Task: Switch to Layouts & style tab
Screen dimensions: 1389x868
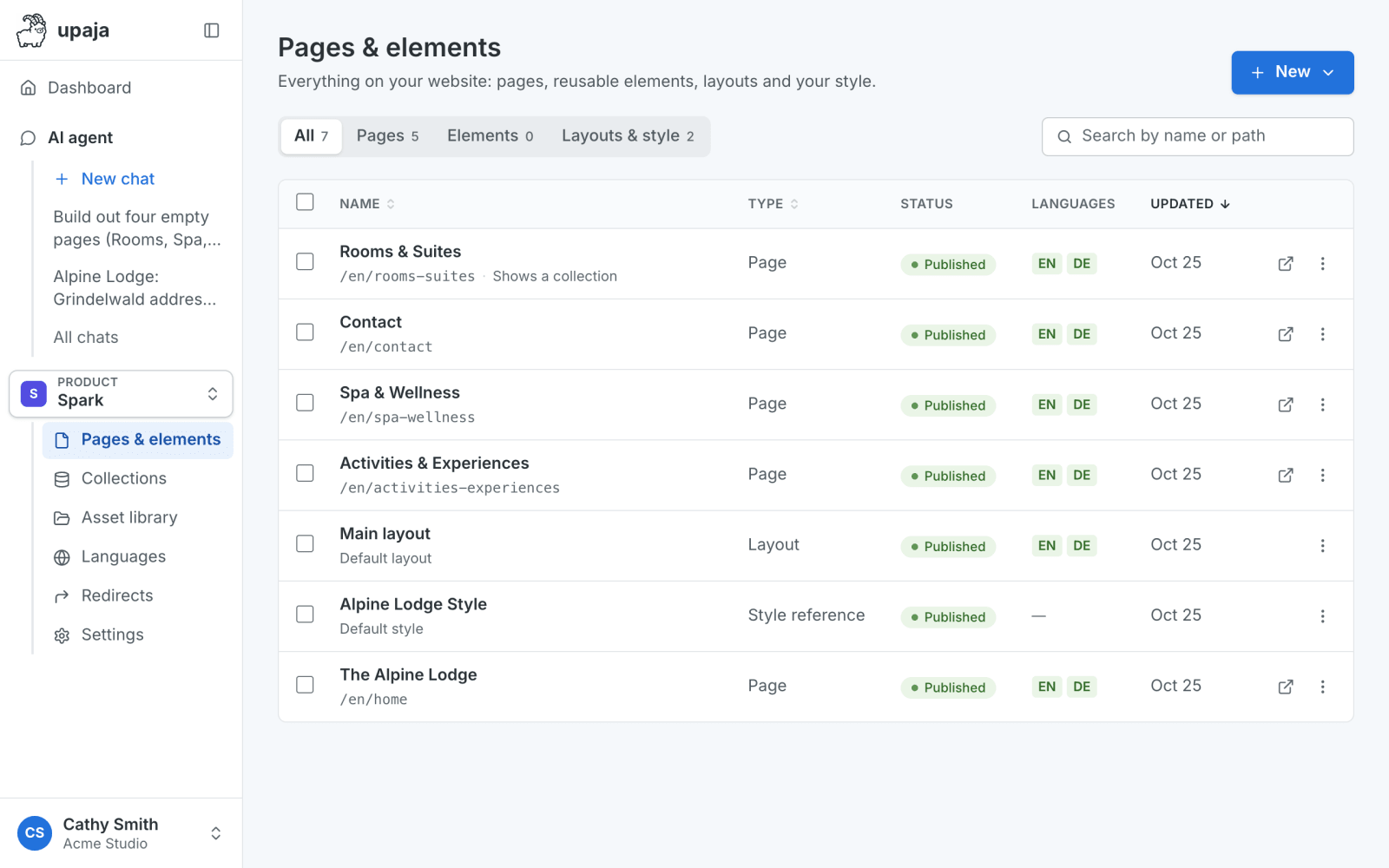Action: (628, 136)
